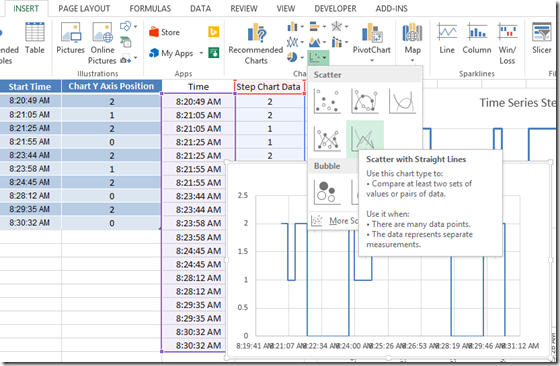Select the Time column header cell

pos(198,87)
